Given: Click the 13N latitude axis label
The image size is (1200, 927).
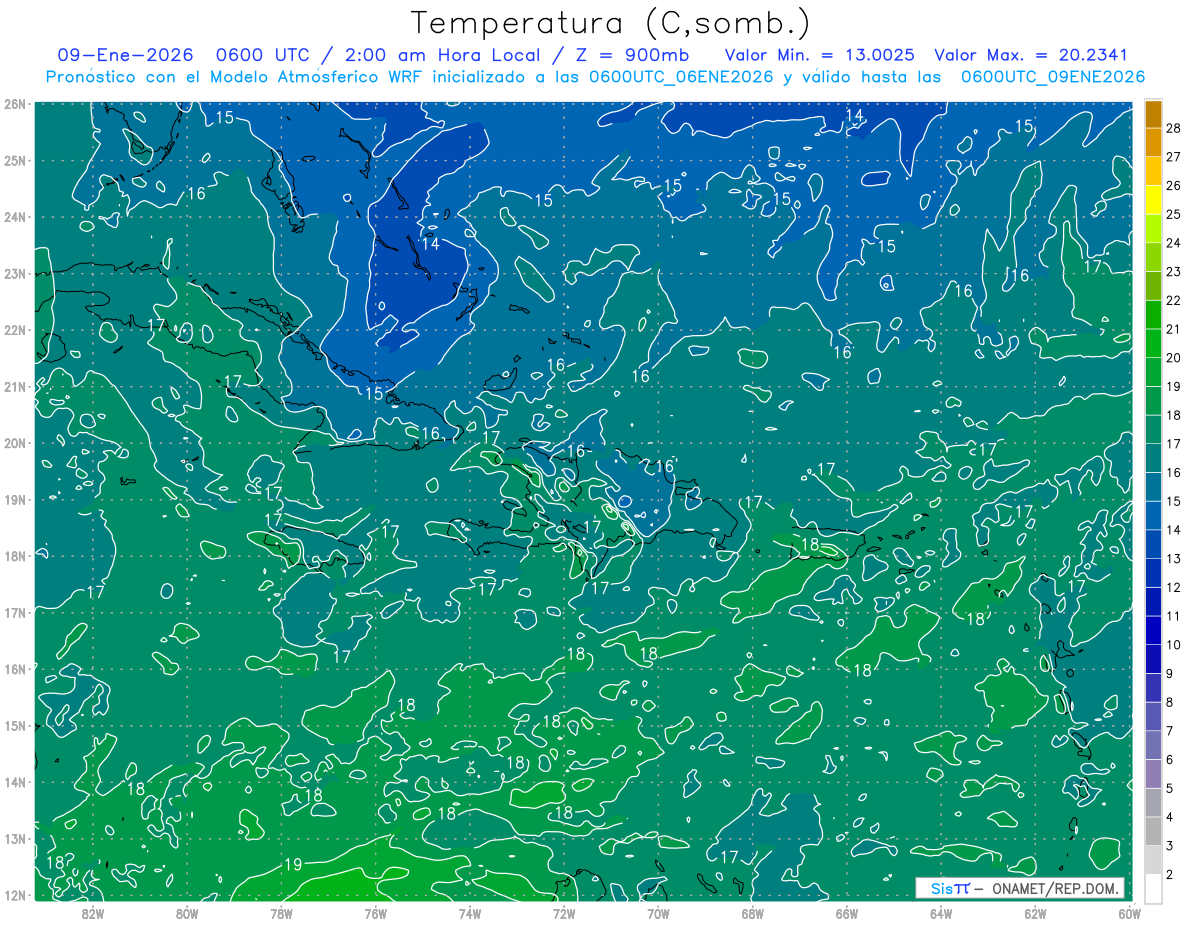Looking at the screenshot, I should 14,838.
